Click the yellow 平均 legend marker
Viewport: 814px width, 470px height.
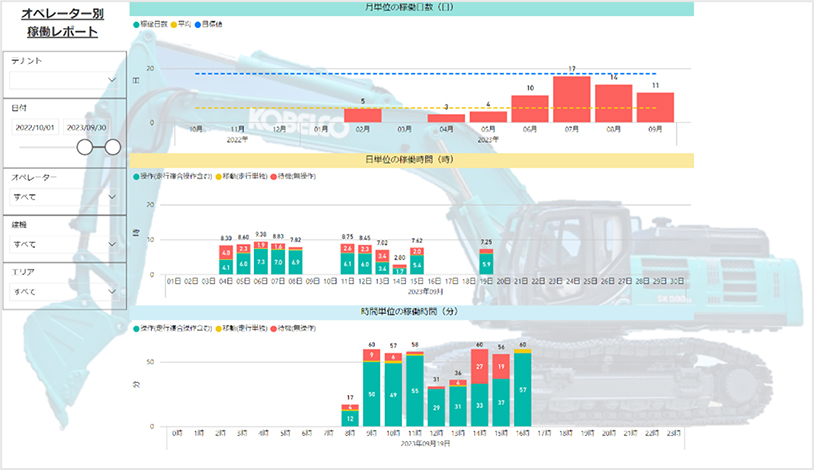click(174, 24)
